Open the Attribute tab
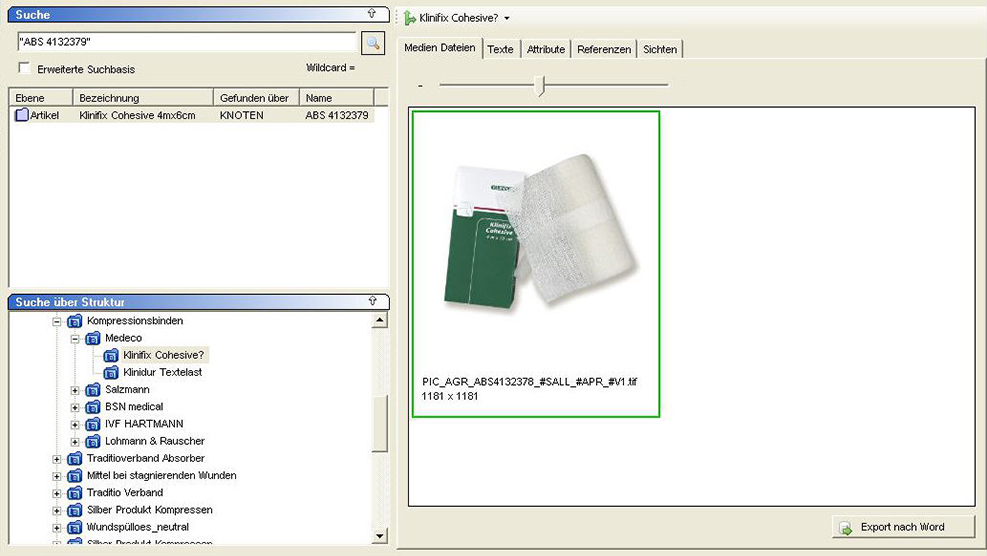 point(546,49)
